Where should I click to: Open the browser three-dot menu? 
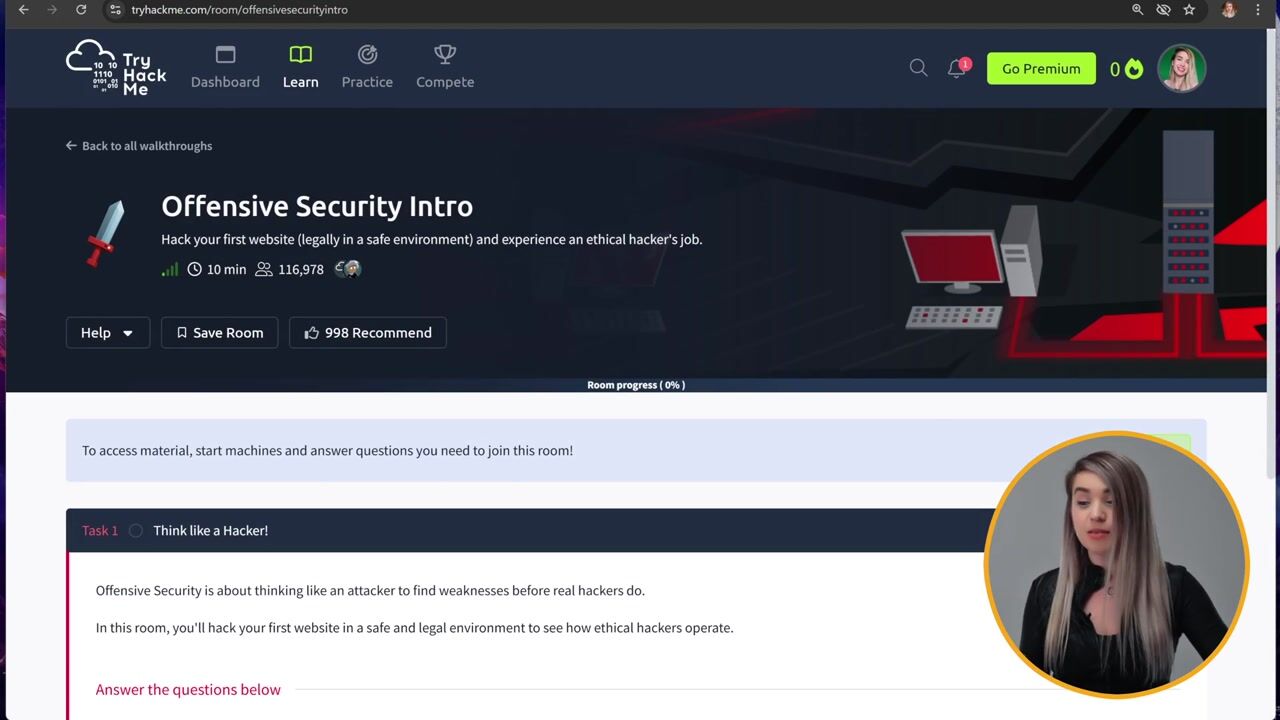1258,10
